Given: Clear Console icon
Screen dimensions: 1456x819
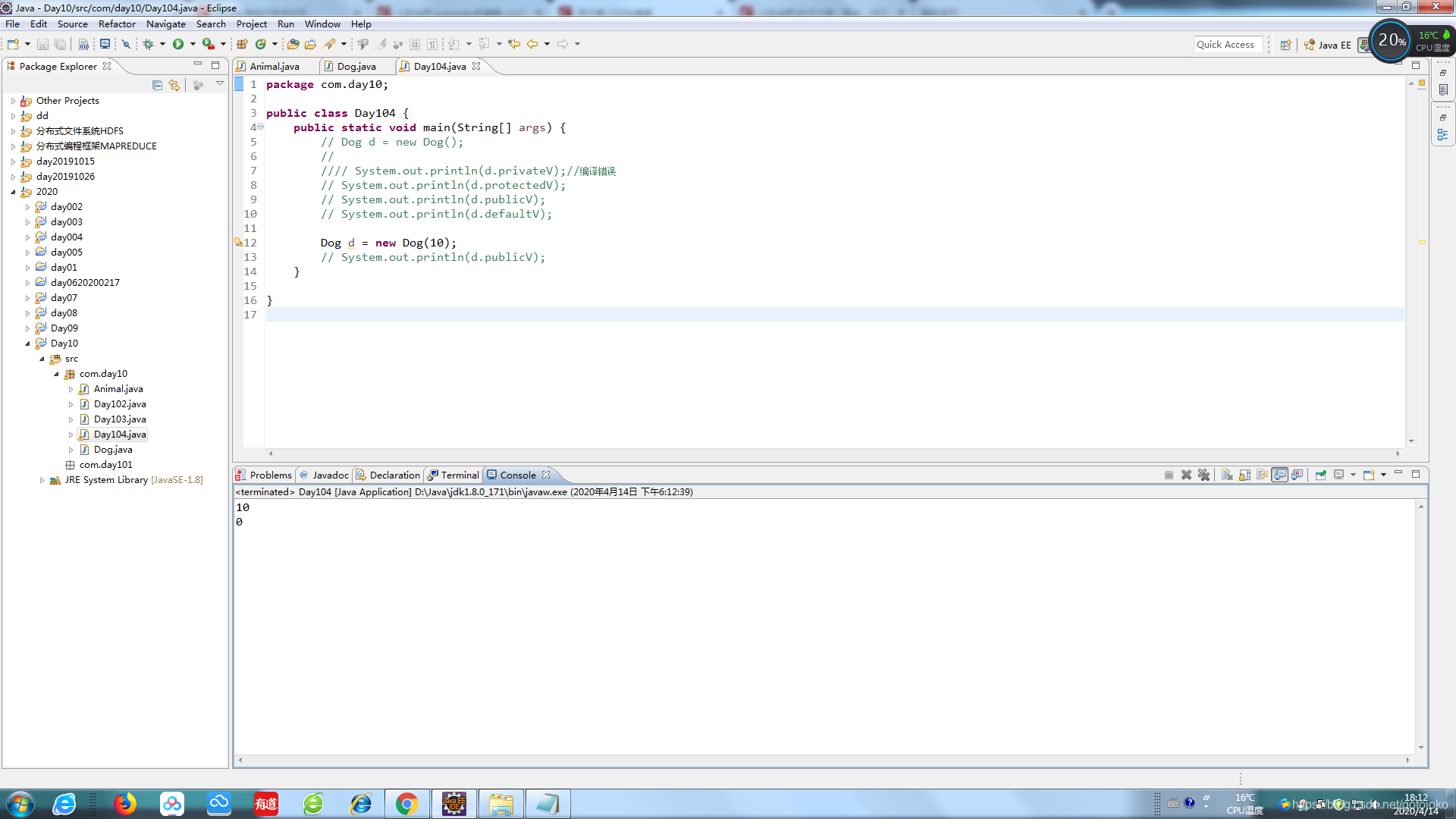Looking at the screenshot, I should 1227,475.
